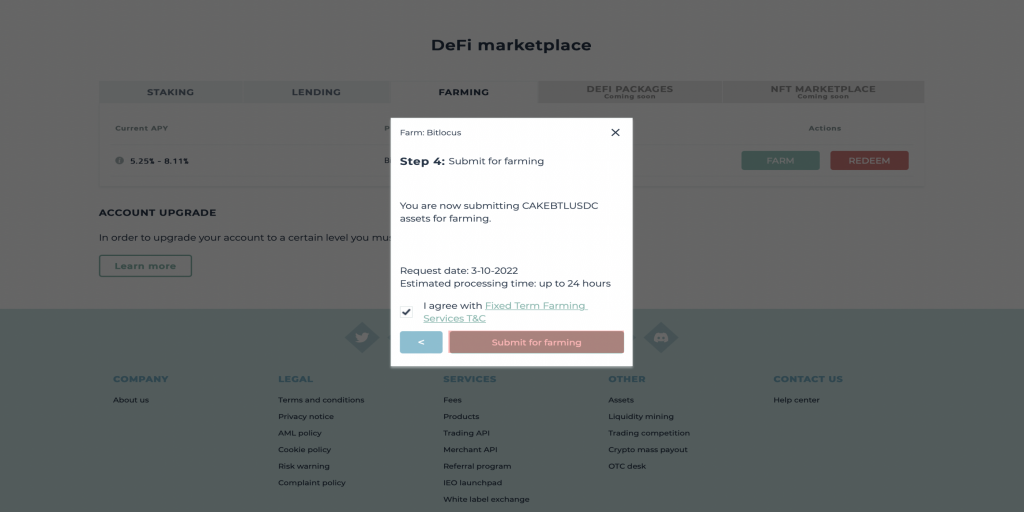The height and width of the screenshot is (512, 1024).
Task: Open Merchant API link
Action: click(470, 450)
